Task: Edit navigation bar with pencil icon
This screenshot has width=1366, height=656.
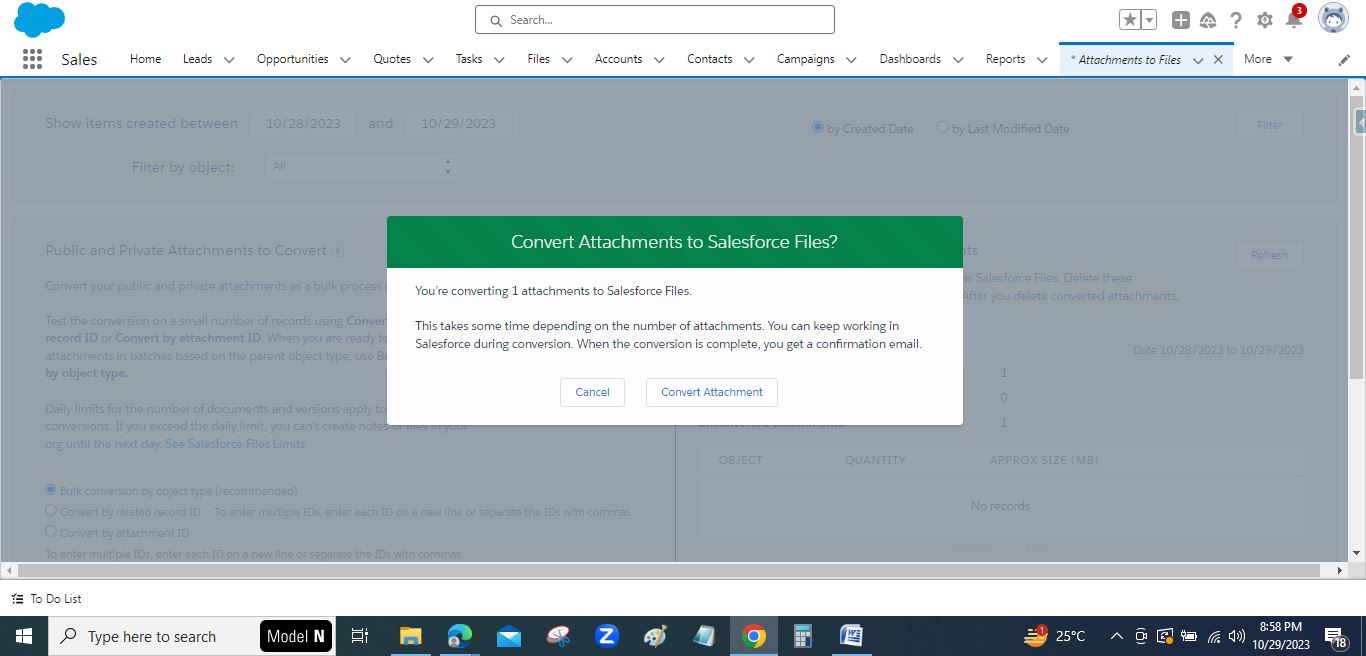Action: (x=1344, y=60)
